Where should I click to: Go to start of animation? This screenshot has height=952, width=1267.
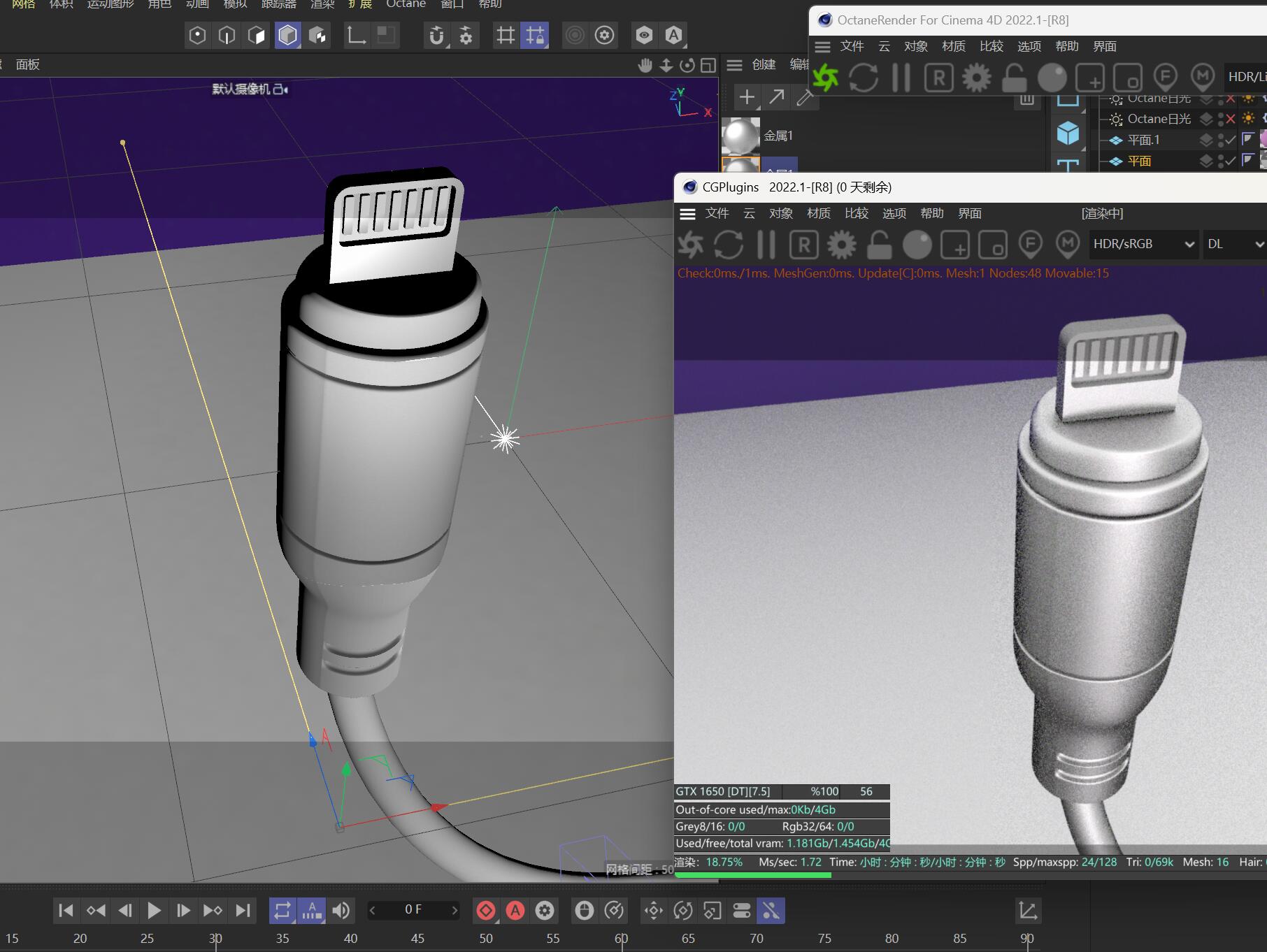point(66,910)
